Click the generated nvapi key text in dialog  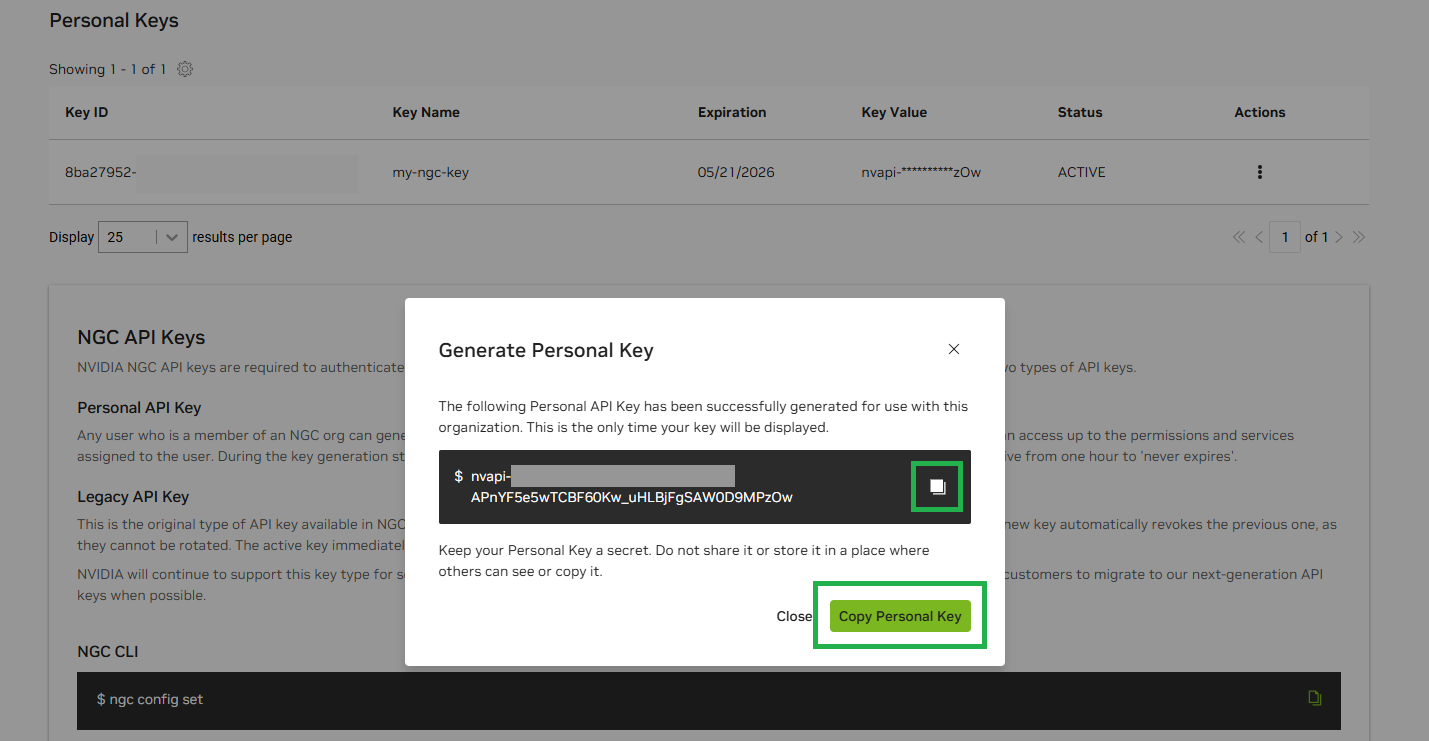point(632,486)
